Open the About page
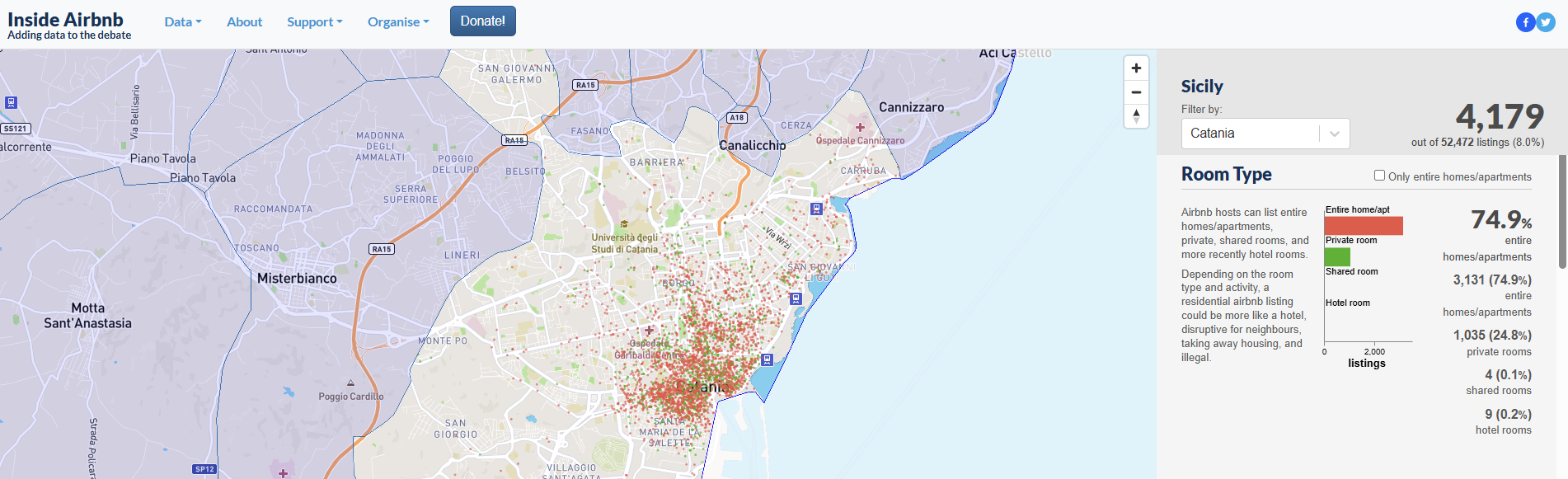Screen dimensions: 1568x479 click(245, 22)
